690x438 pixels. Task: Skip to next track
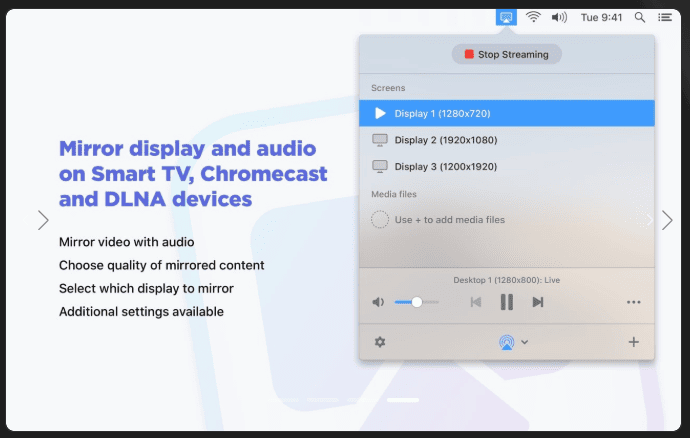538,302
